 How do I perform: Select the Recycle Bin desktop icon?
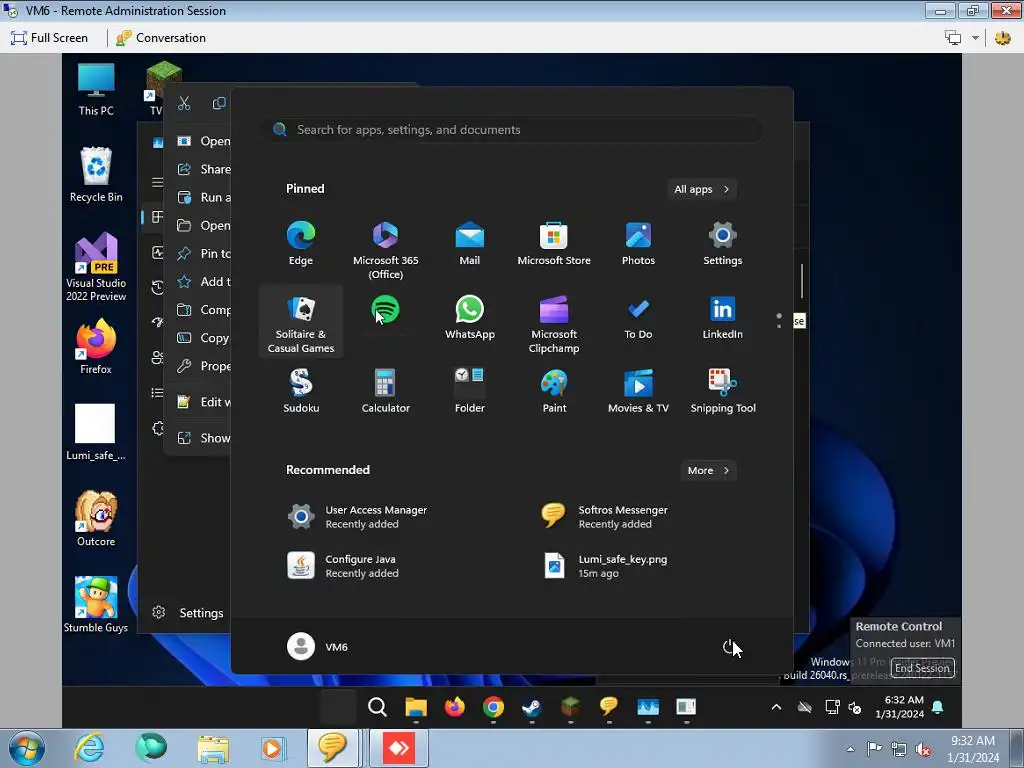(96, 174)
